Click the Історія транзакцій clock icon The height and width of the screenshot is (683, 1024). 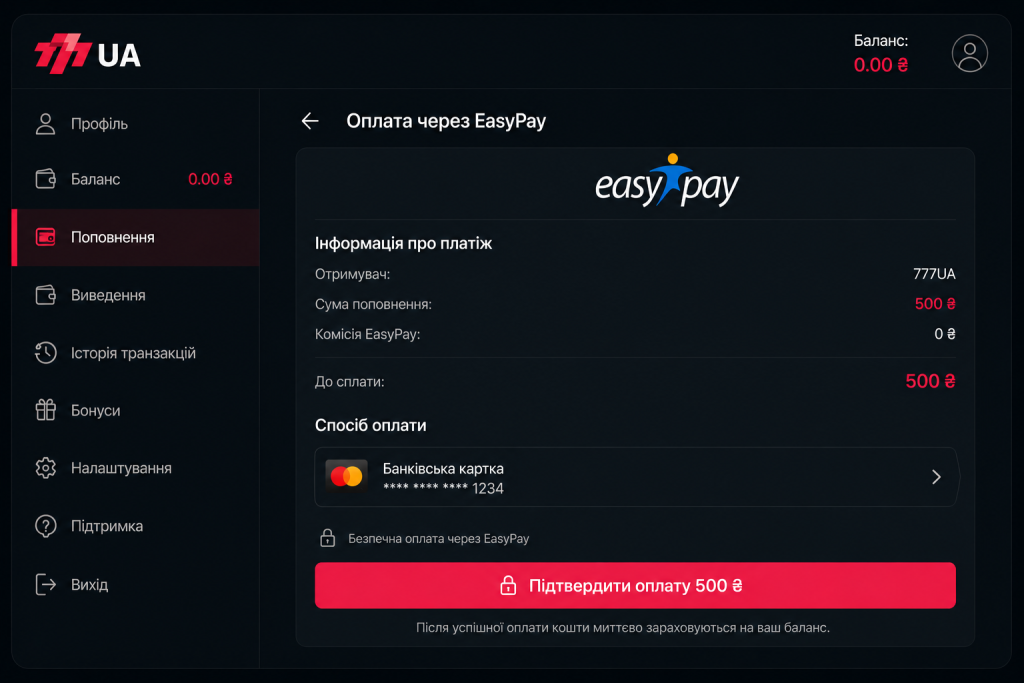point(45,353)
